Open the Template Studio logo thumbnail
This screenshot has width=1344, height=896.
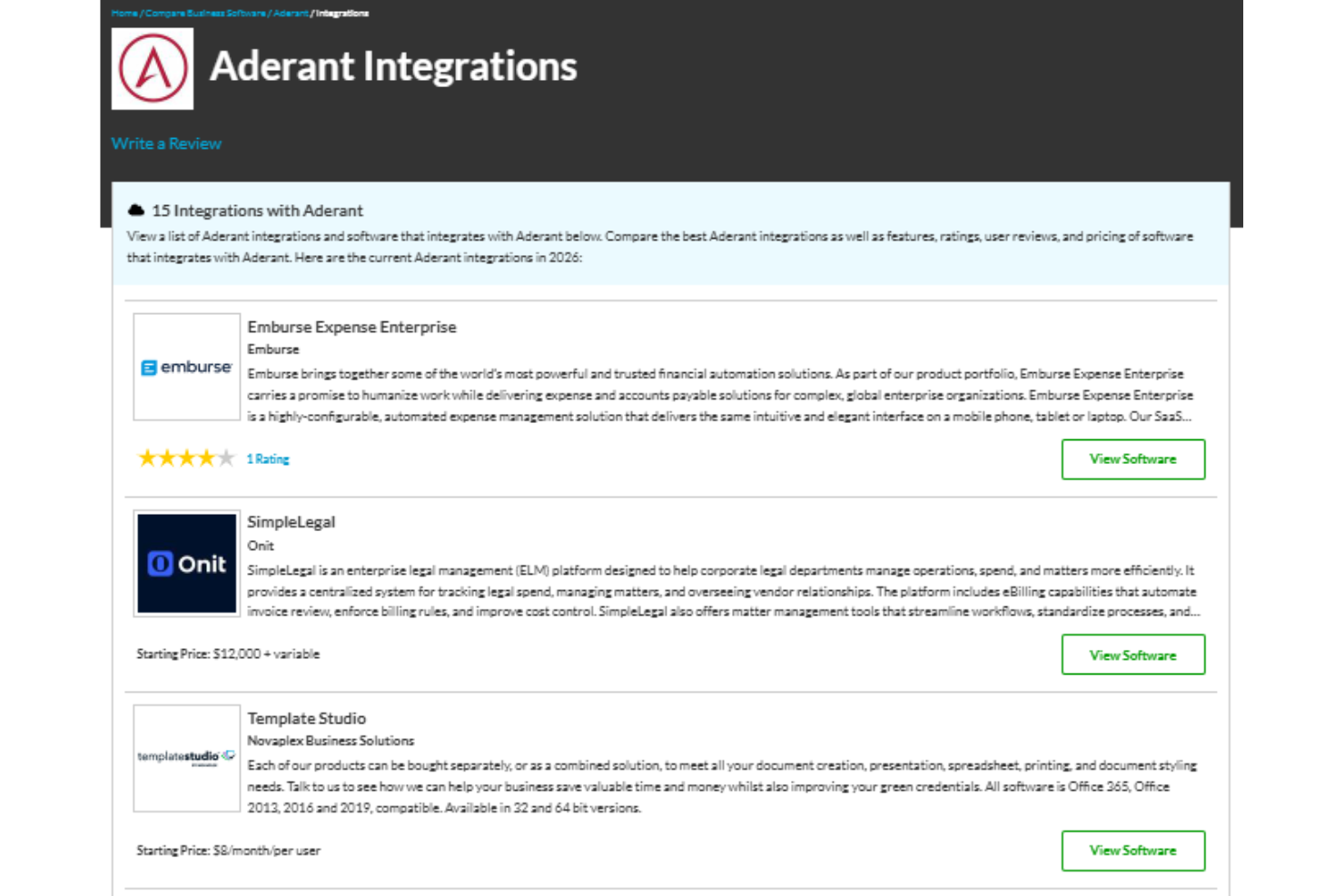[x=185, y=759]
